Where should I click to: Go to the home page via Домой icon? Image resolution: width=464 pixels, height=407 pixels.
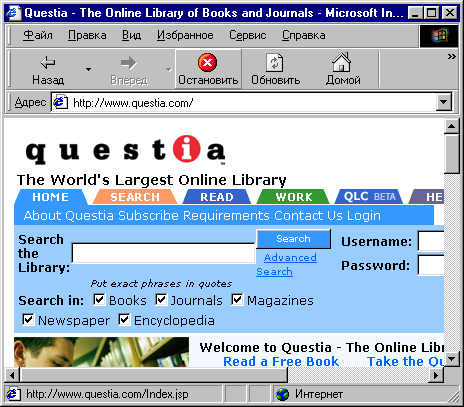tap(342, 62)
